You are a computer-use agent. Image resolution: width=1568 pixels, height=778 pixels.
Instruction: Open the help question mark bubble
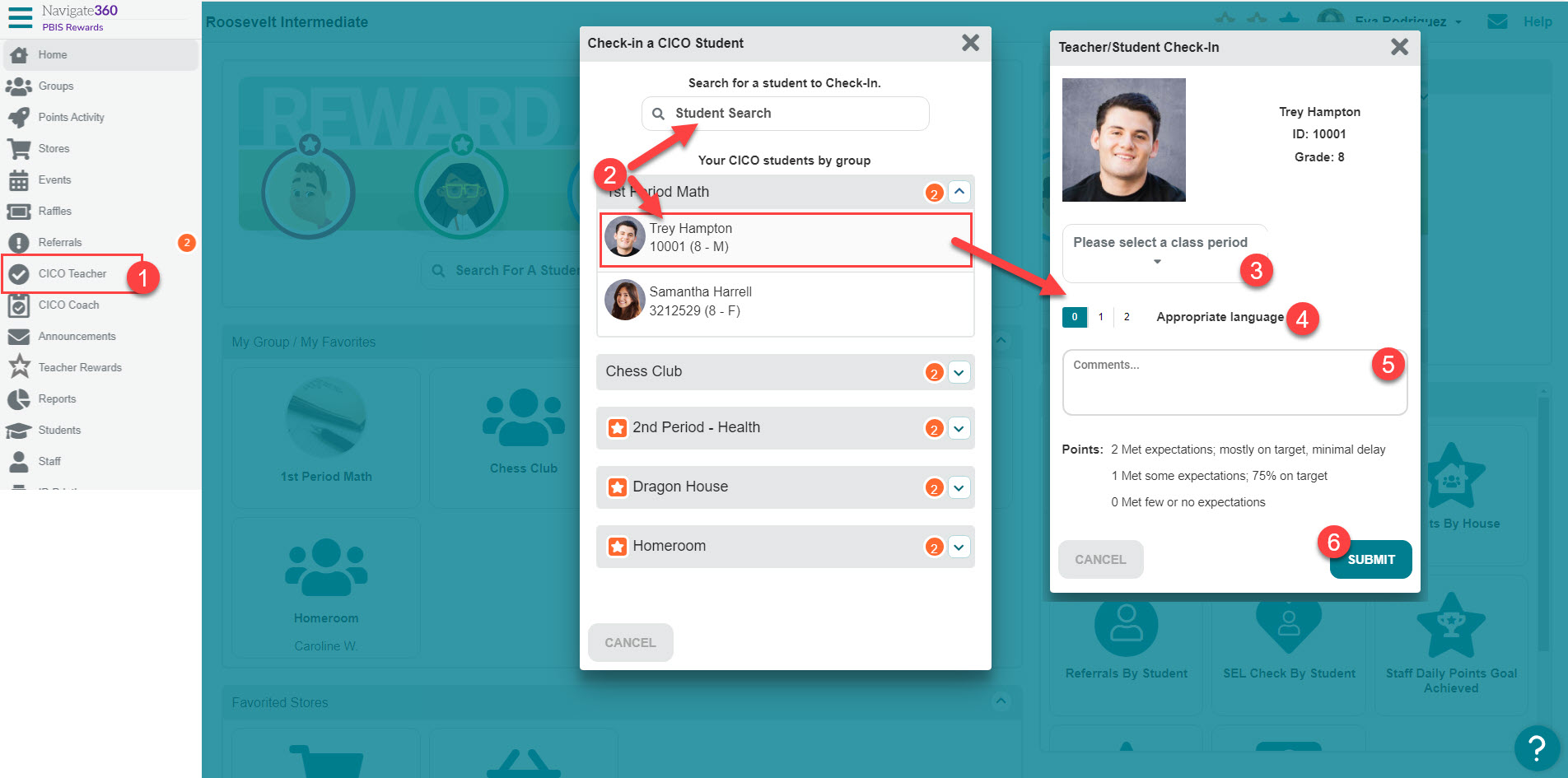pos(1537,748)
